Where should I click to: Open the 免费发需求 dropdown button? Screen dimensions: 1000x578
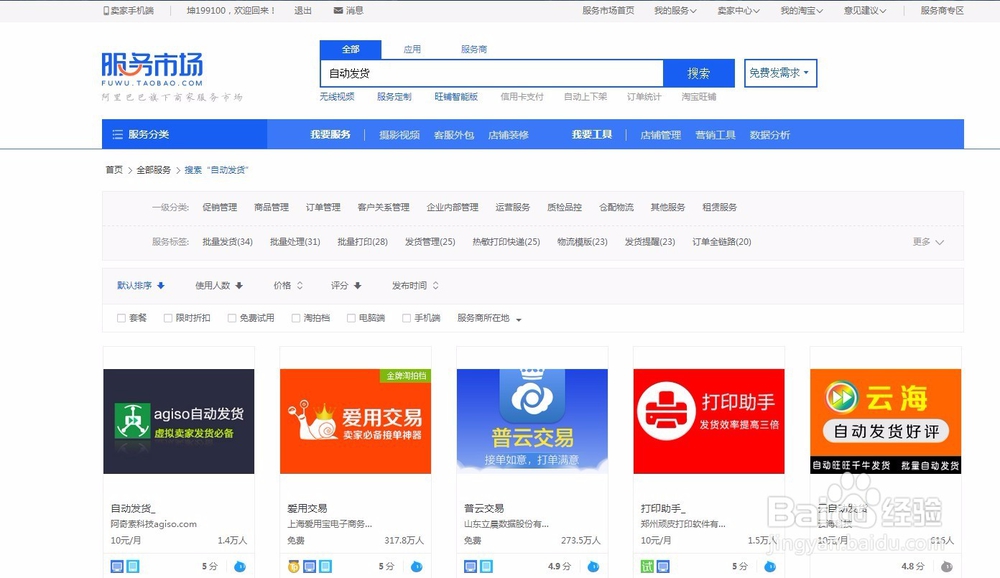click(x=780, y=73)
